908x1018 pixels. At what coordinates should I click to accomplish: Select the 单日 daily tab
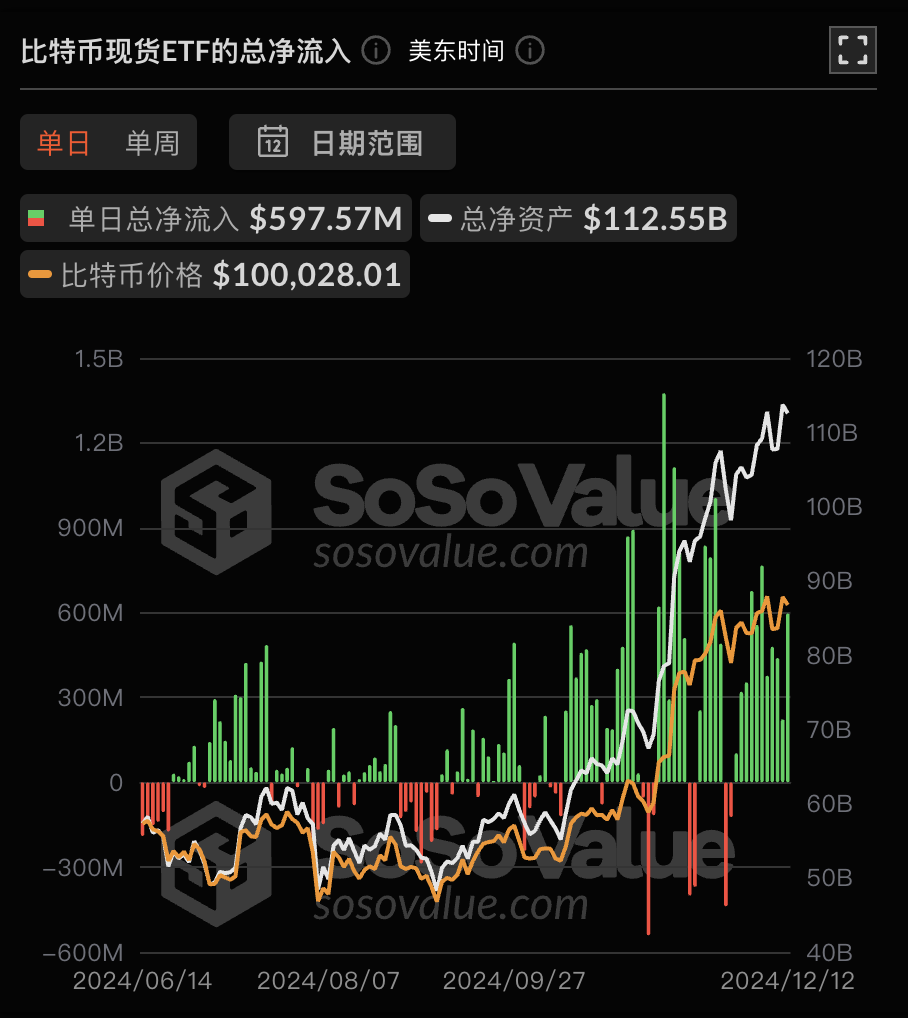64,142
